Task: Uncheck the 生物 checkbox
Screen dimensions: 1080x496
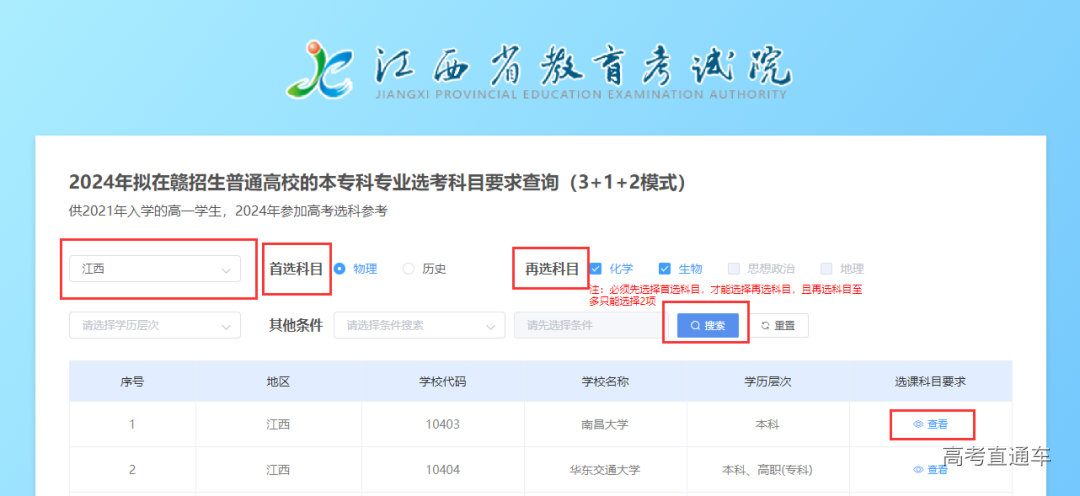Action: coord(664,269)
